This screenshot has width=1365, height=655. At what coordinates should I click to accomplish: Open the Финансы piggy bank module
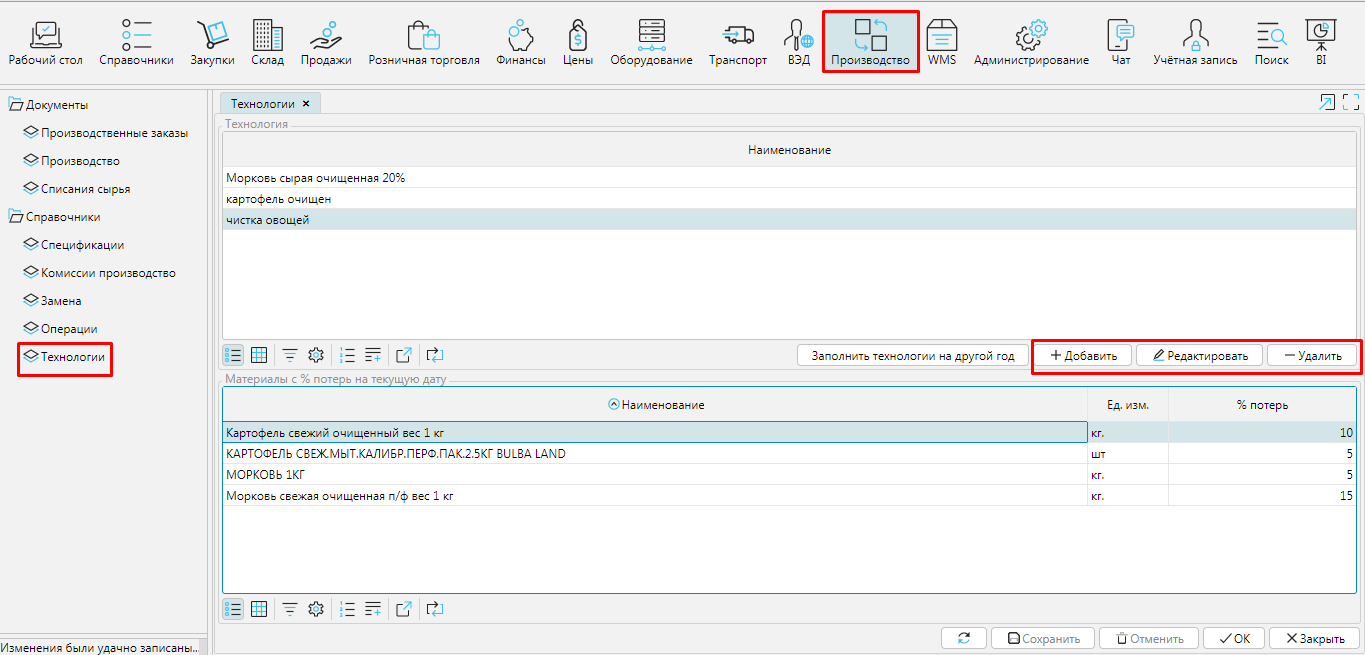point(520,43)
